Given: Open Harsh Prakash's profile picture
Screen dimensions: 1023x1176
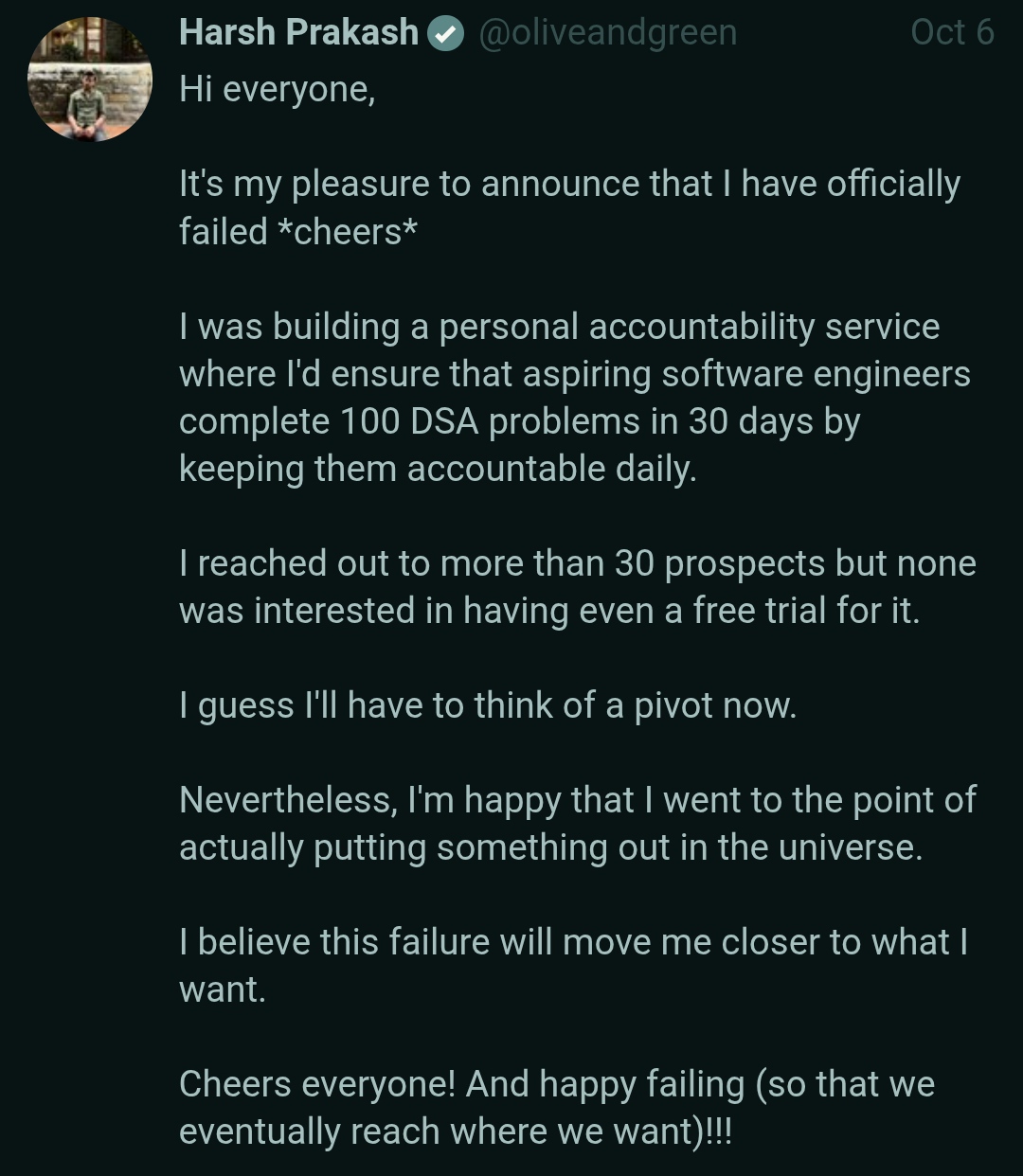Looking at the screenshot, I should click(90, 80).
